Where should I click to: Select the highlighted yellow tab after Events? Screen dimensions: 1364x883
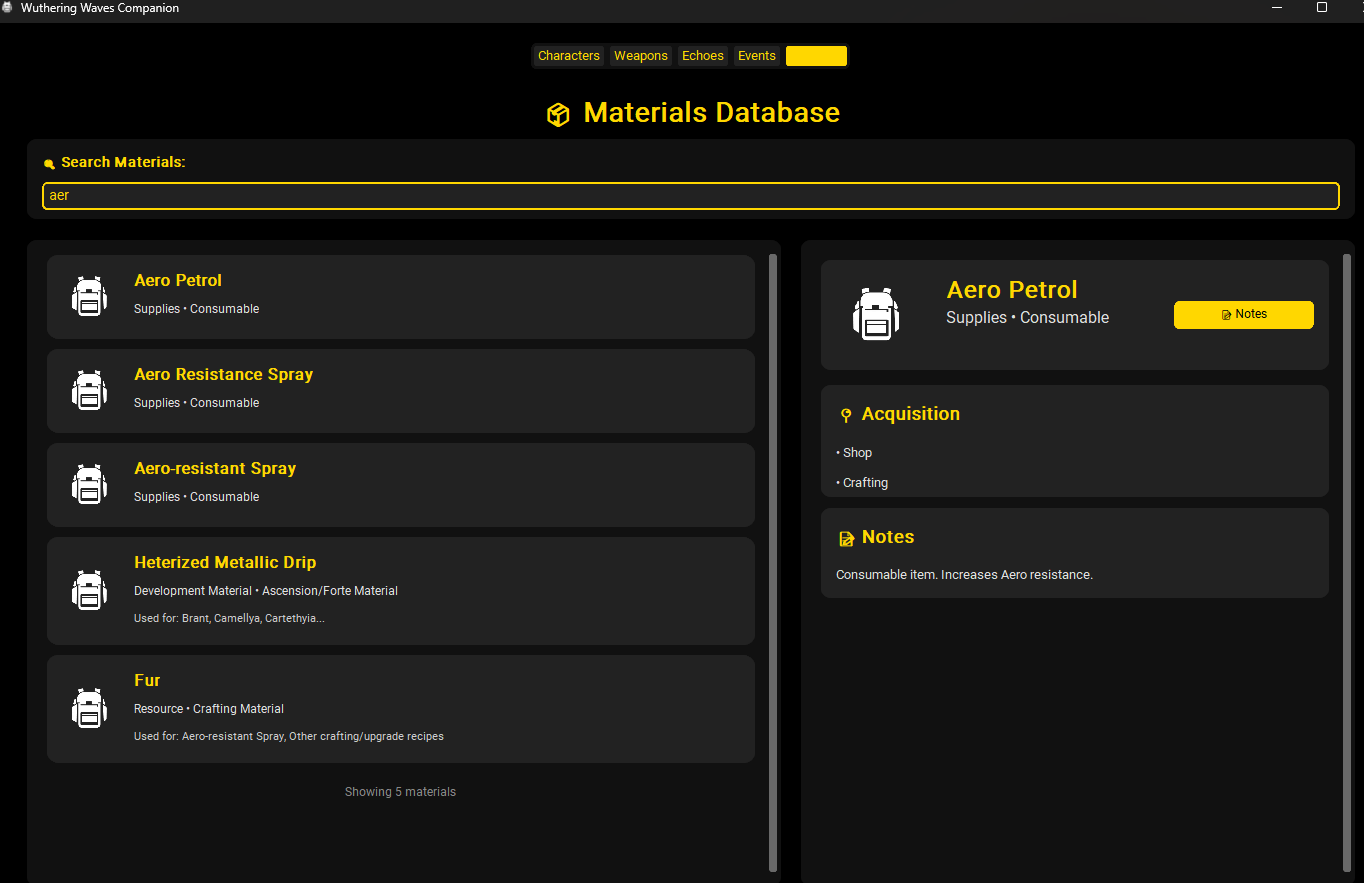816,56
